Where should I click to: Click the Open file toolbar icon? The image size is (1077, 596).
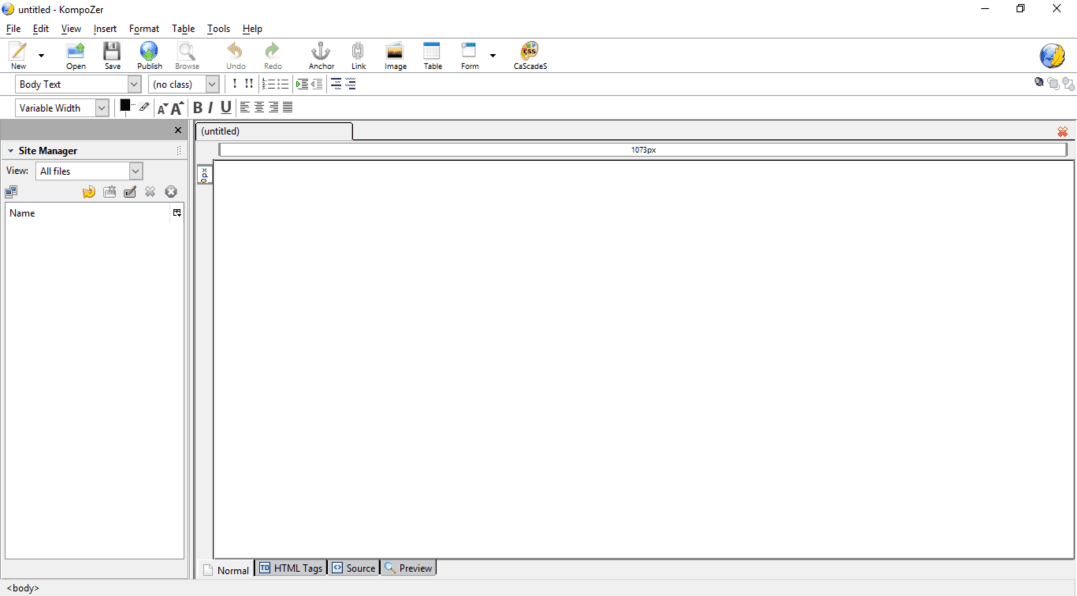tap(76, 55)
